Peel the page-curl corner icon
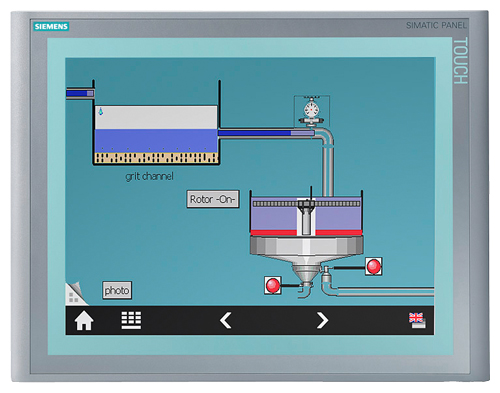Screen dimensions: 500x393 click(x=76, y=294)
